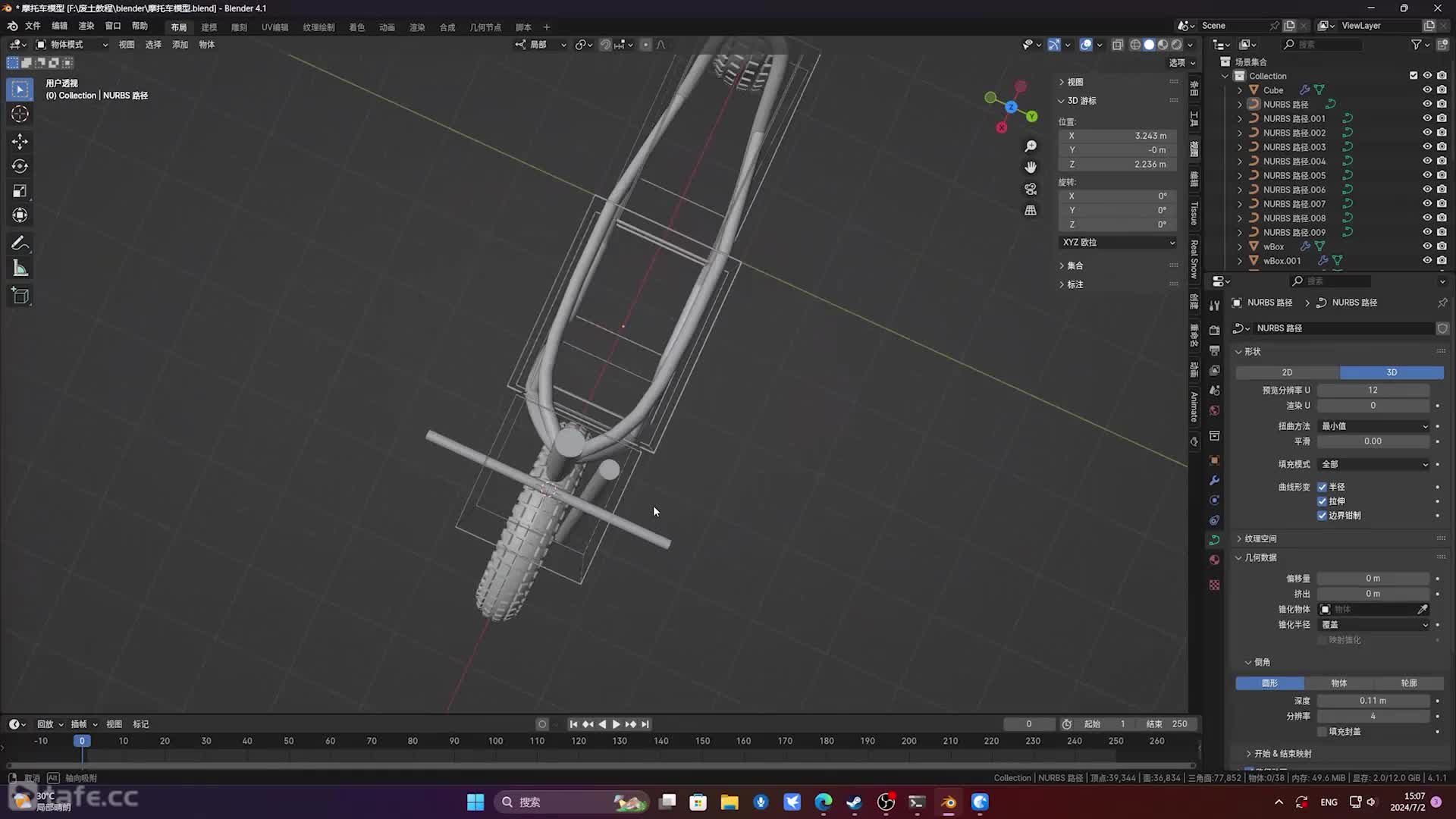Activate the Transform tool
The image size is (1456, 819).
tap(20, 216)
